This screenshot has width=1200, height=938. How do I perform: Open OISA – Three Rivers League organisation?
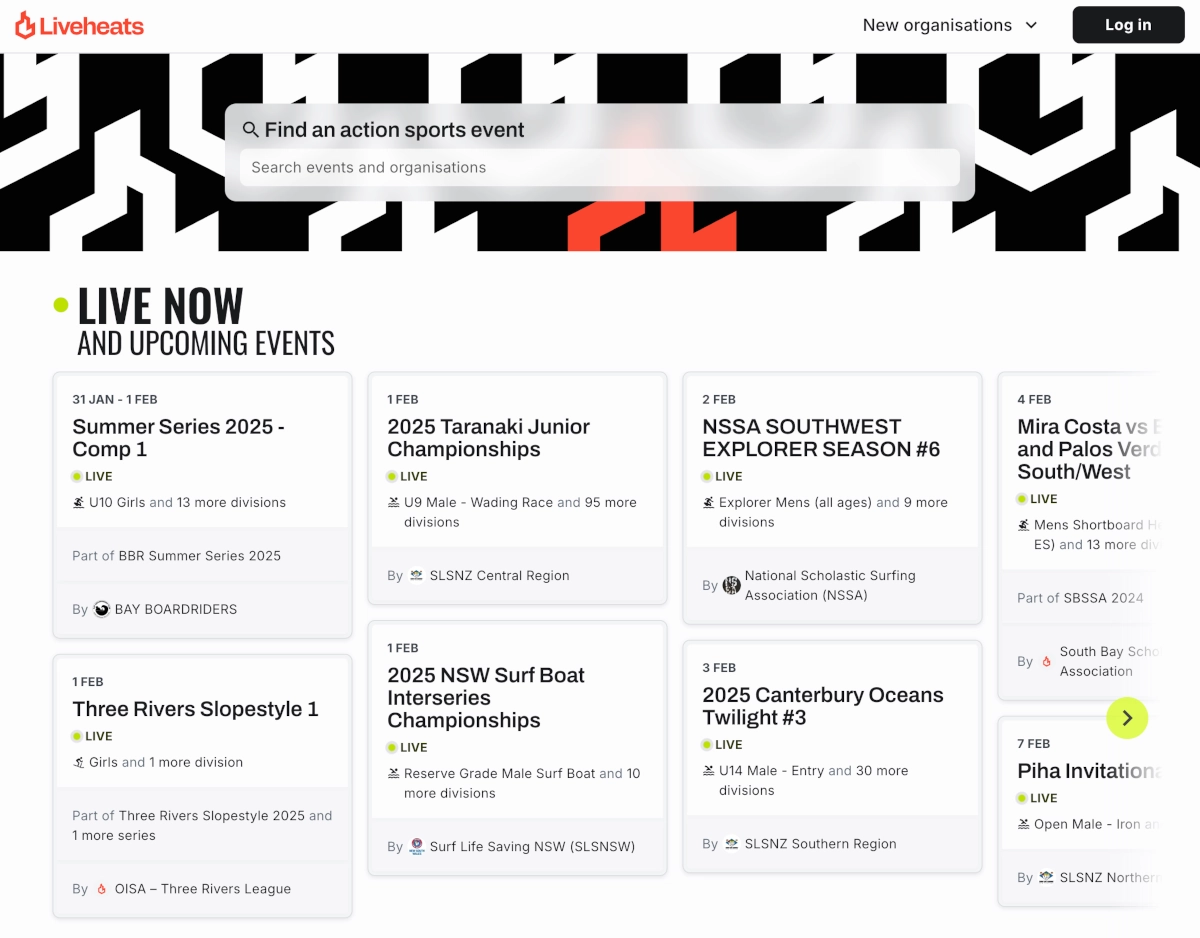click(x=203, y=889)
